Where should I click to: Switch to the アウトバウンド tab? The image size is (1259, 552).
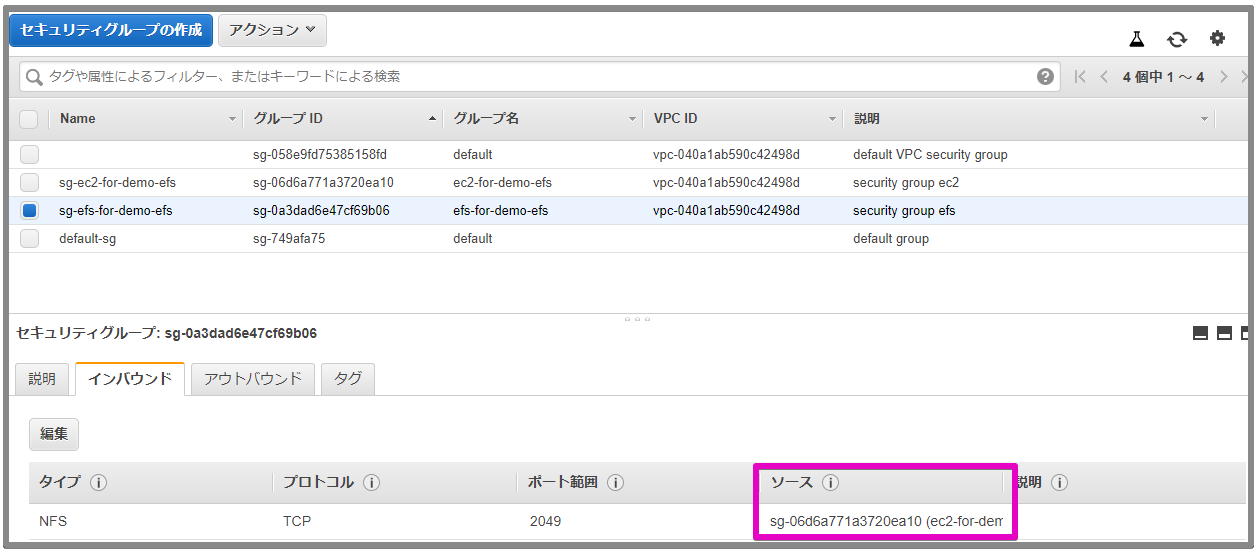tap(252, 379)
